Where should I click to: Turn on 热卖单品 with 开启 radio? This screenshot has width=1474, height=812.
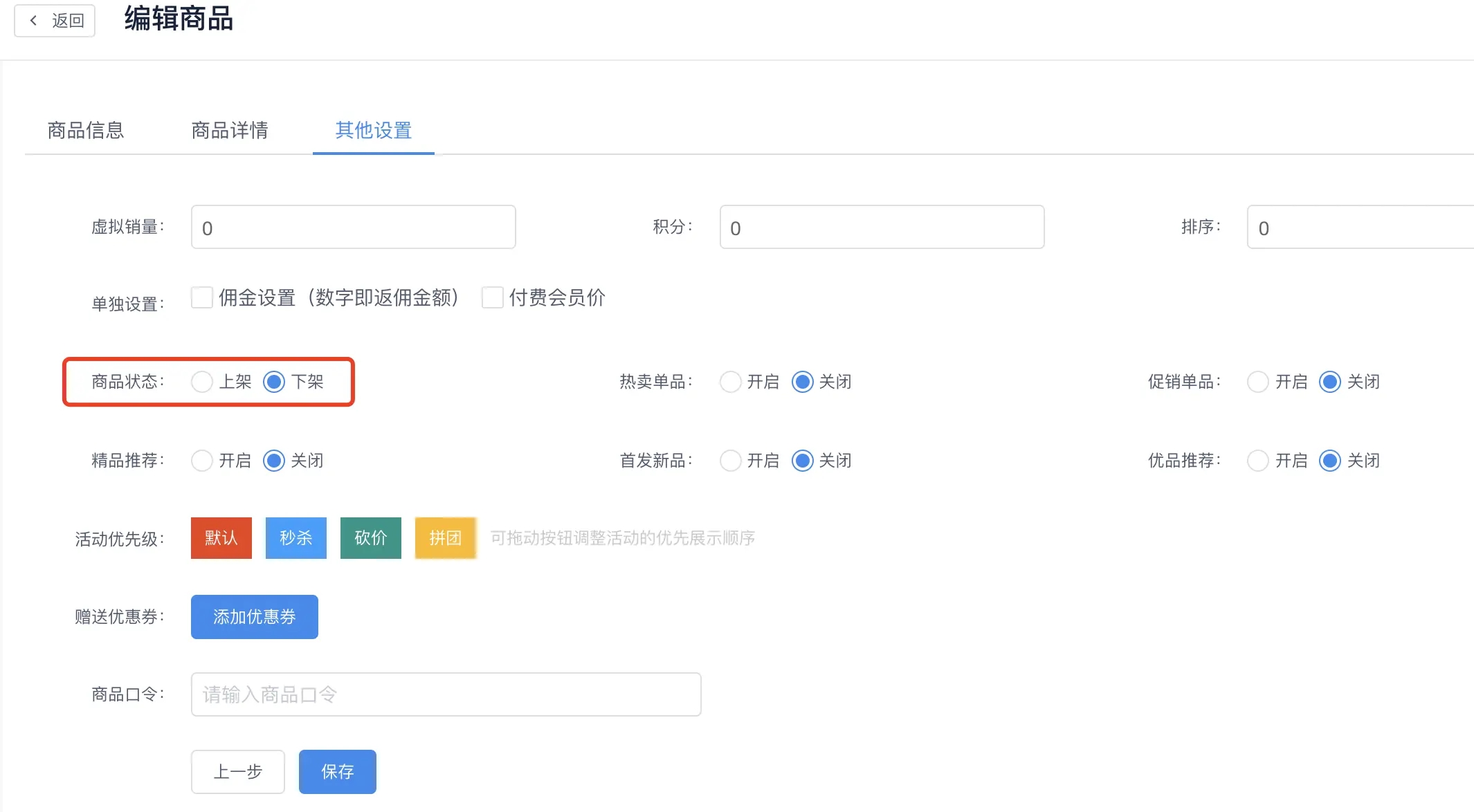(730, 382)
